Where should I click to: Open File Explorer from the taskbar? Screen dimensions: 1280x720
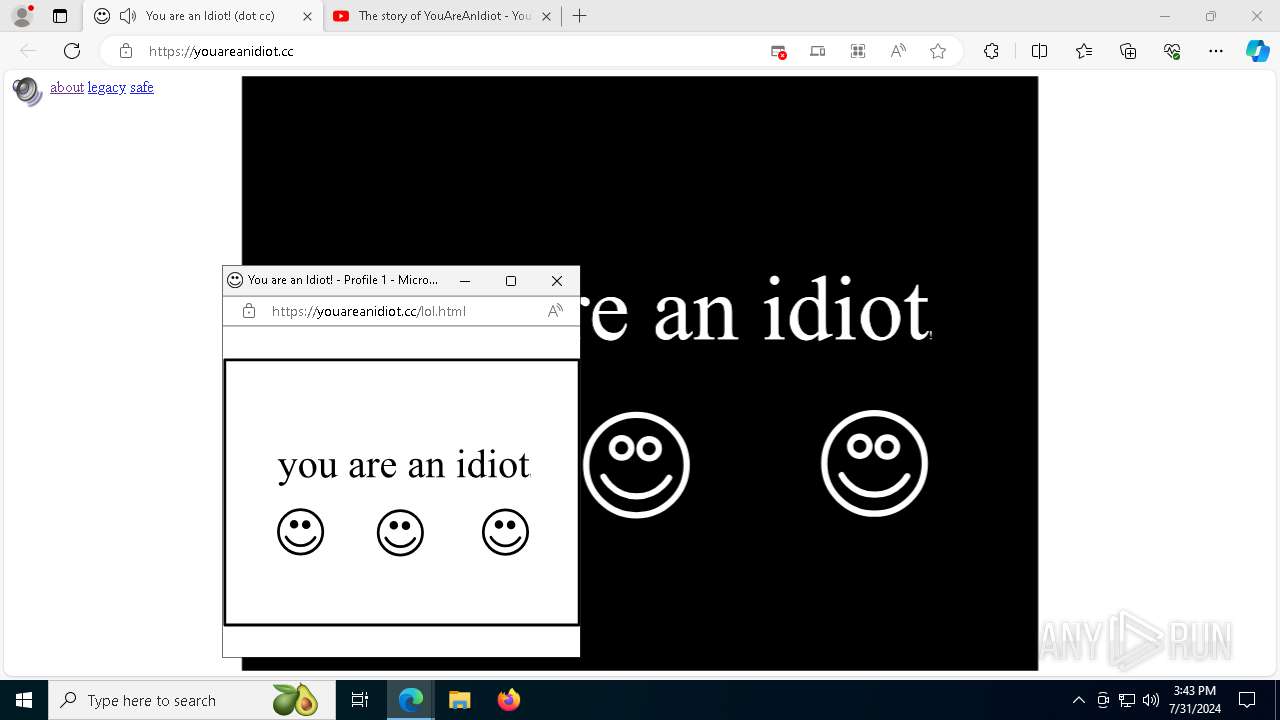pyautogui.click(x=460, y=700)
